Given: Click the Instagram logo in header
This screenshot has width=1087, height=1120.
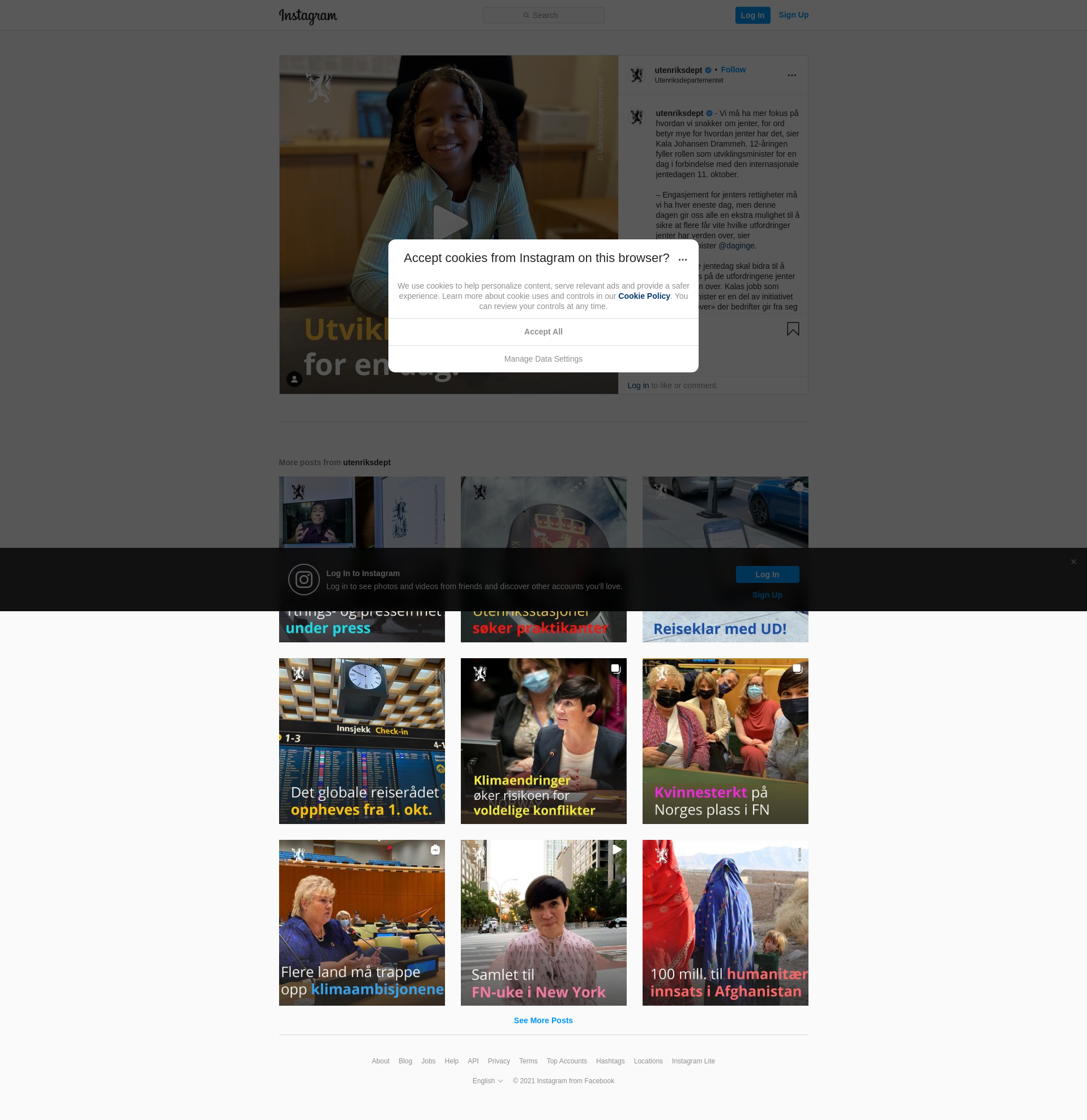Looking at the screenshot, I should pyautogui.click(x=308, y=16).
